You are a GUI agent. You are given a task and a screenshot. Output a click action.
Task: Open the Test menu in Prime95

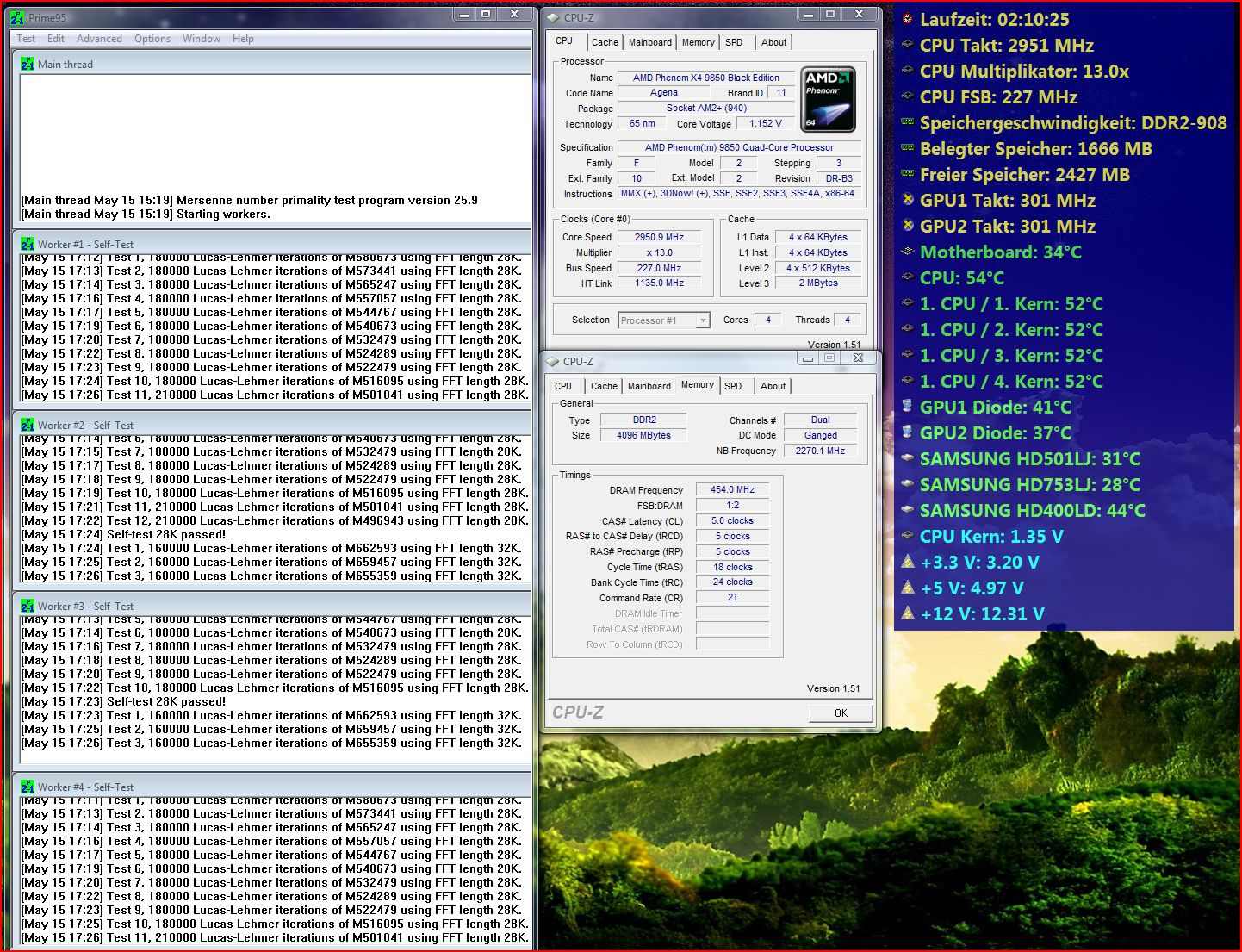click(x=26, y=39)
